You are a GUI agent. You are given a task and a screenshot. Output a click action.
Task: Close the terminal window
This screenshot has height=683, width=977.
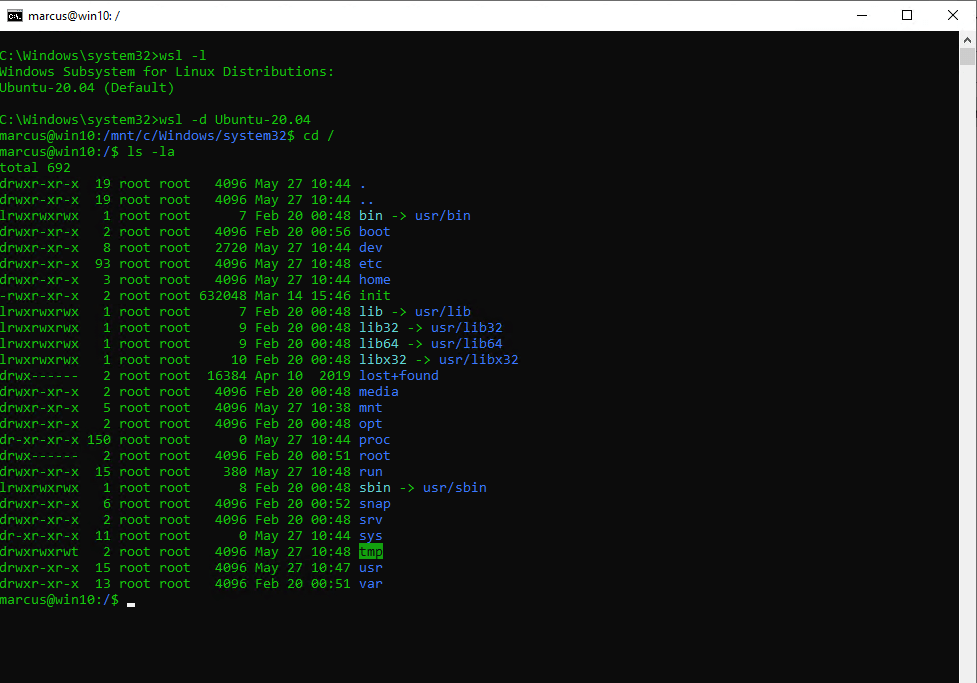click(953, 16)
